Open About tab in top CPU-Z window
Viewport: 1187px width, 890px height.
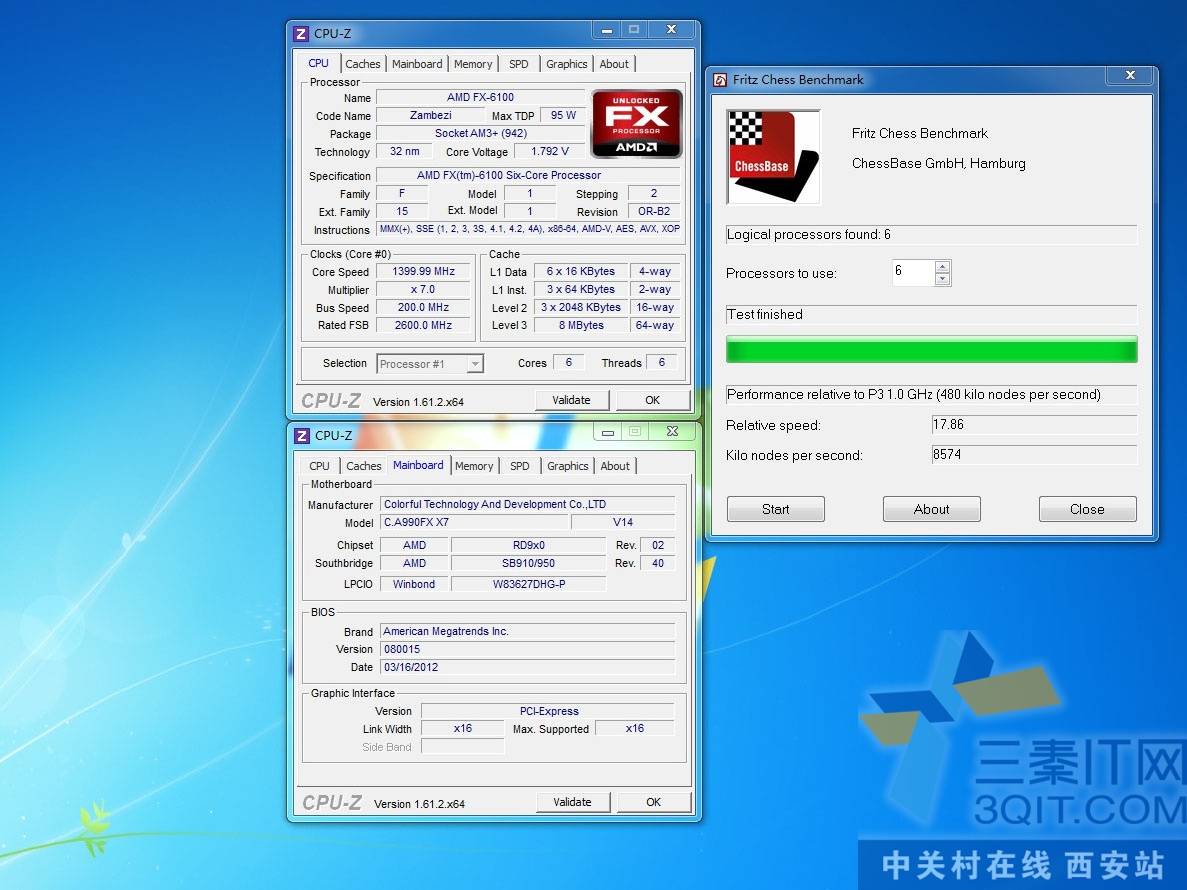click(x=614, y=64)
